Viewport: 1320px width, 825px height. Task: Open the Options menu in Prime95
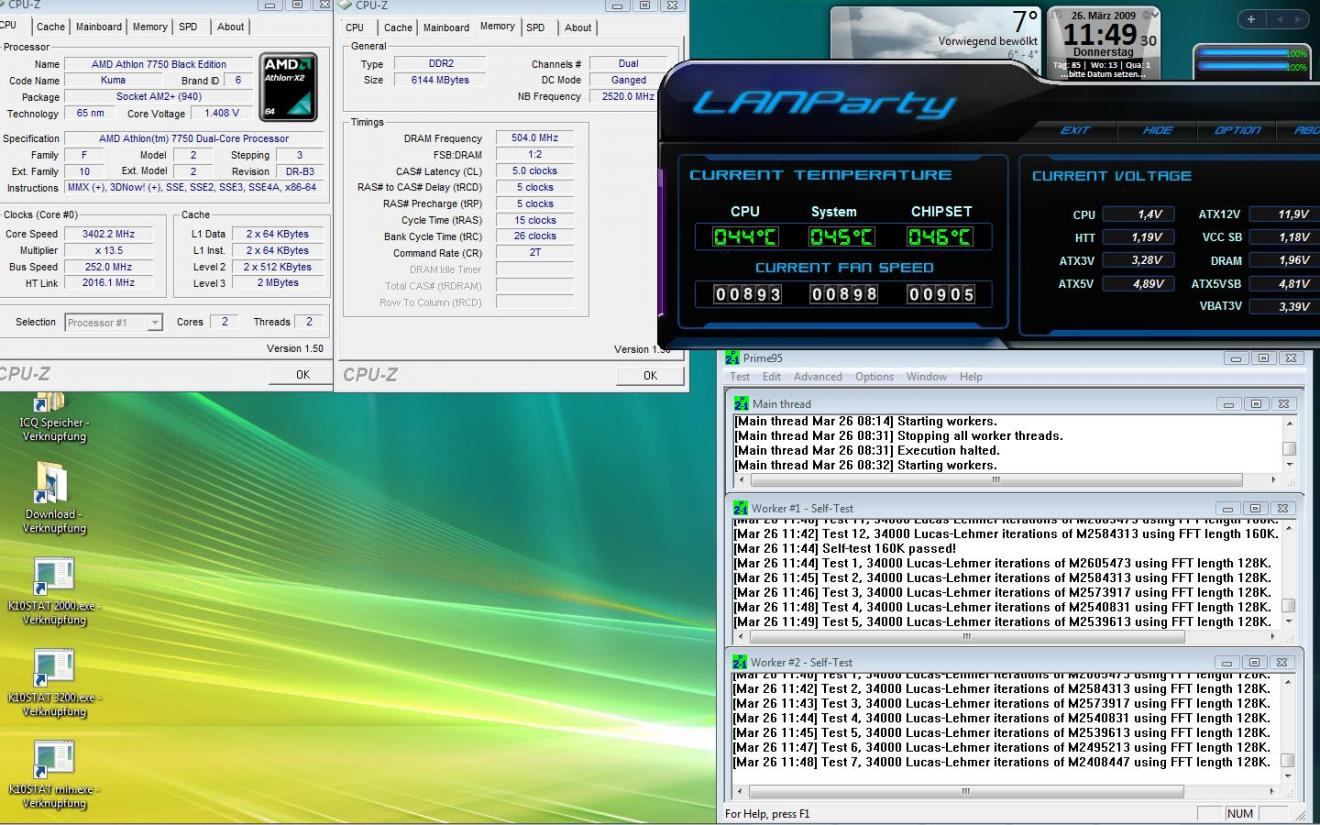875,377
